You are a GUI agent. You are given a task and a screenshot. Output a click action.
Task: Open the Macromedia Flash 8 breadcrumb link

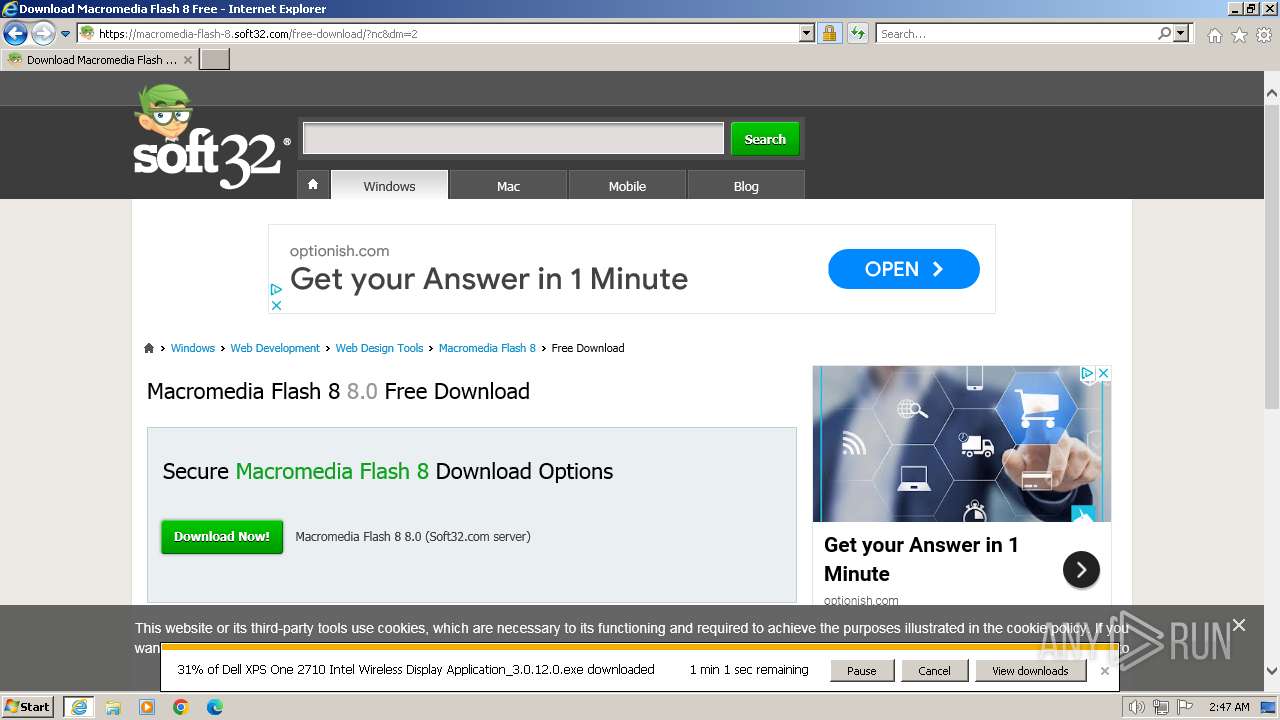click(x=487, y=348)
